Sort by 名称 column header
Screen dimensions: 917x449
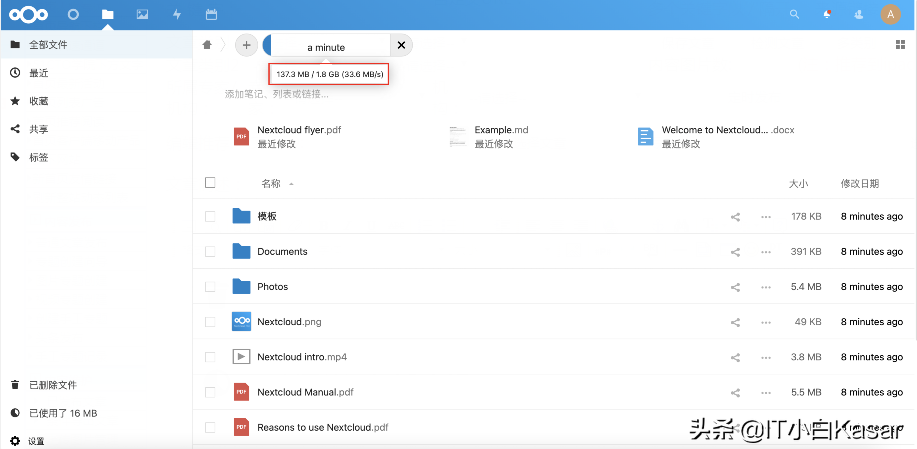point(271,184)
